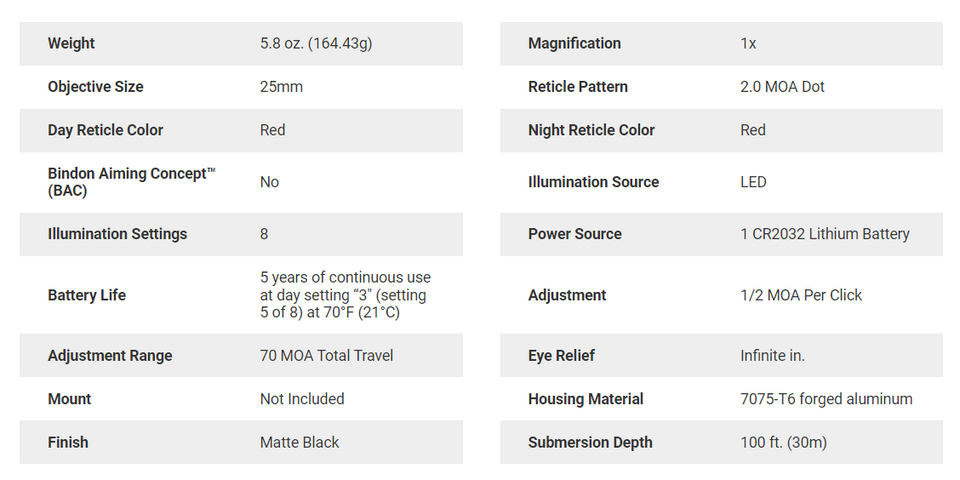
Task: Click the 1/2 MOA Per Click adjustment value
Action: point(800,295)
